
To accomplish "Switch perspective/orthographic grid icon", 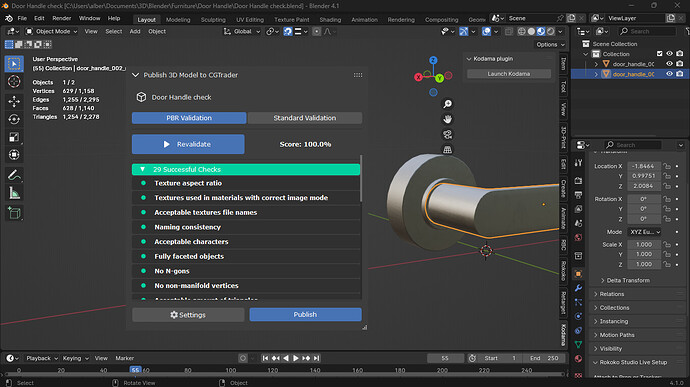I will click(x=448, y=150).
